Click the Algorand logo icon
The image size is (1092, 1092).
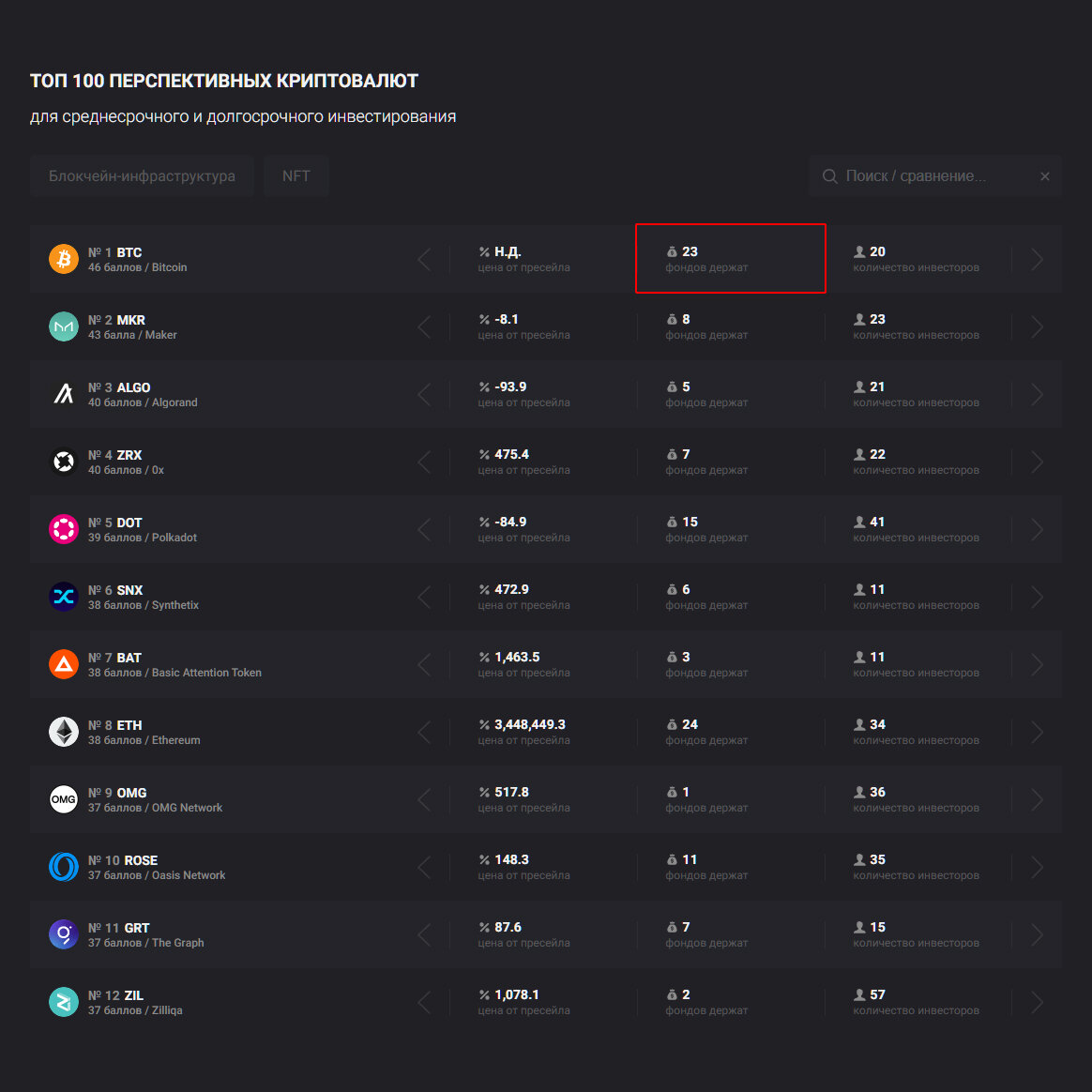click(64, 394)
